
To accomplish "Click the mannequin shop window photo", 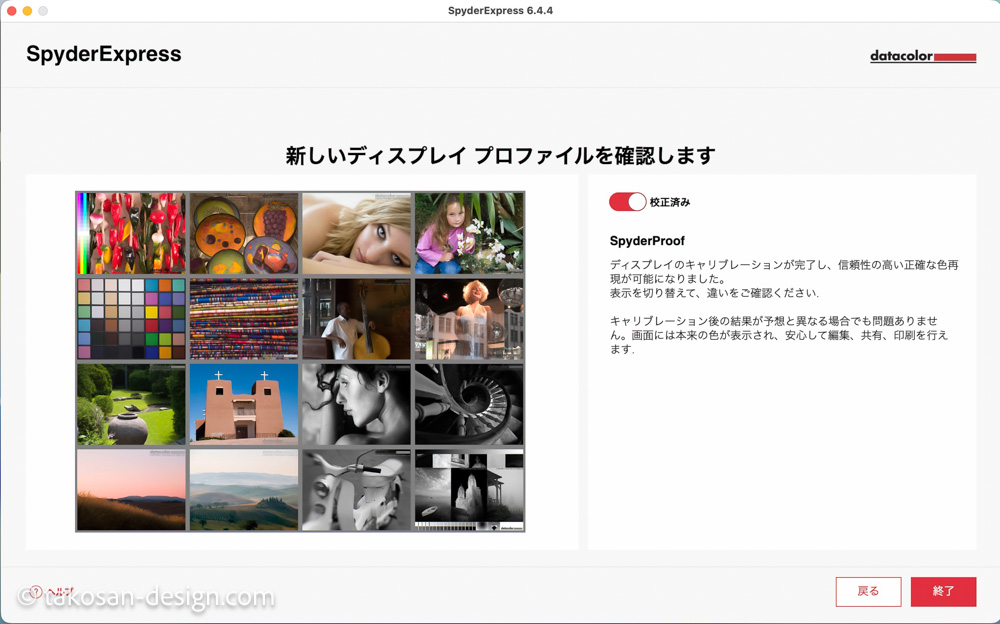I will 469,319.
